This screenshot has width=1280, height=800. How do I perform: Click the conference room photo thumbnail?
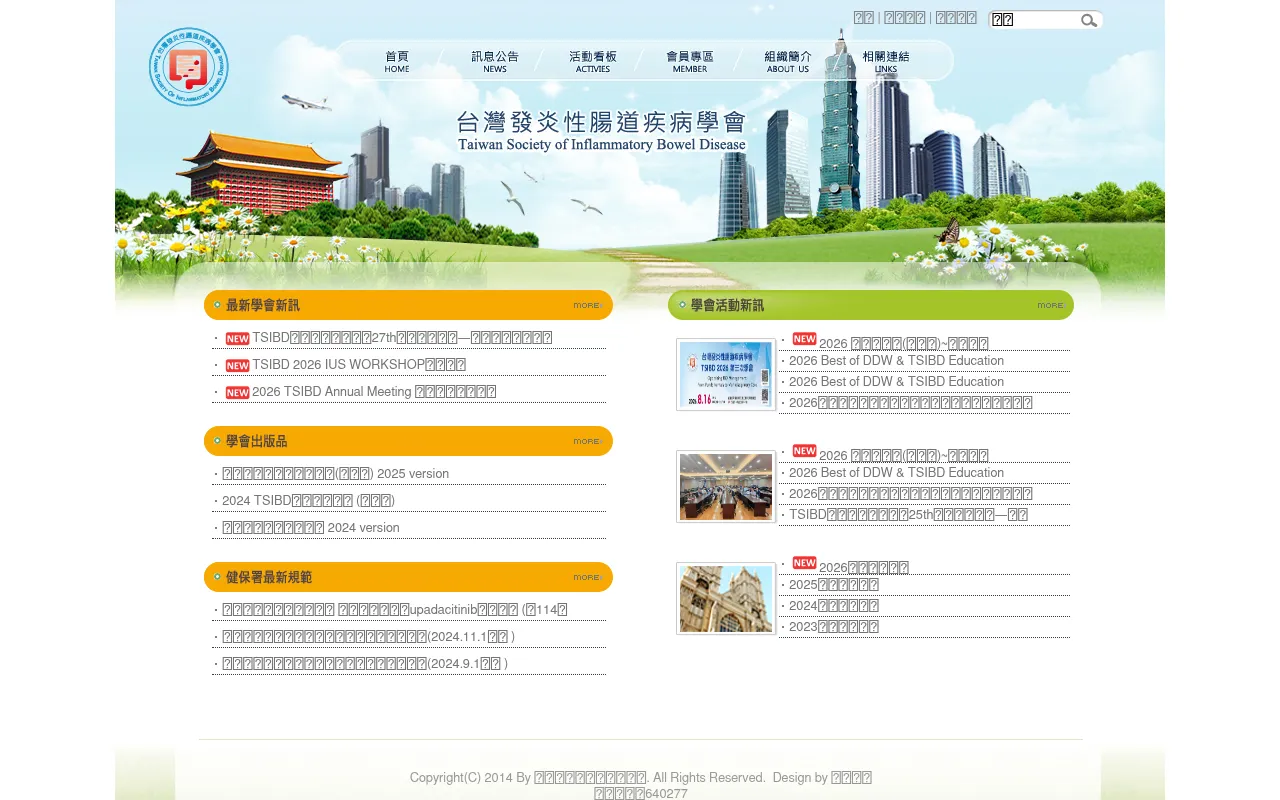pyautogui.click(x=726, y=486)
